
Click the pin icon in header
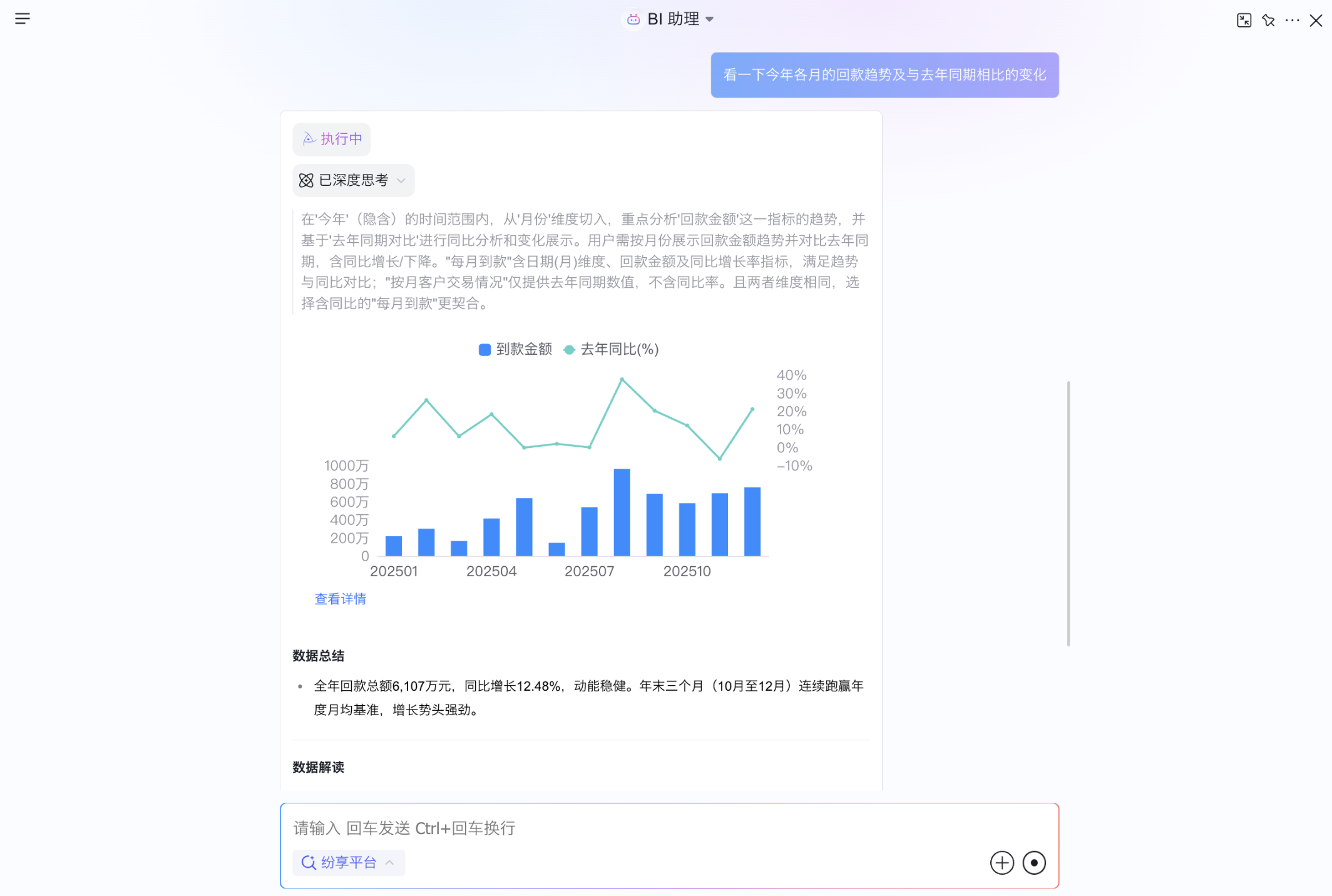coord(1269,21)
